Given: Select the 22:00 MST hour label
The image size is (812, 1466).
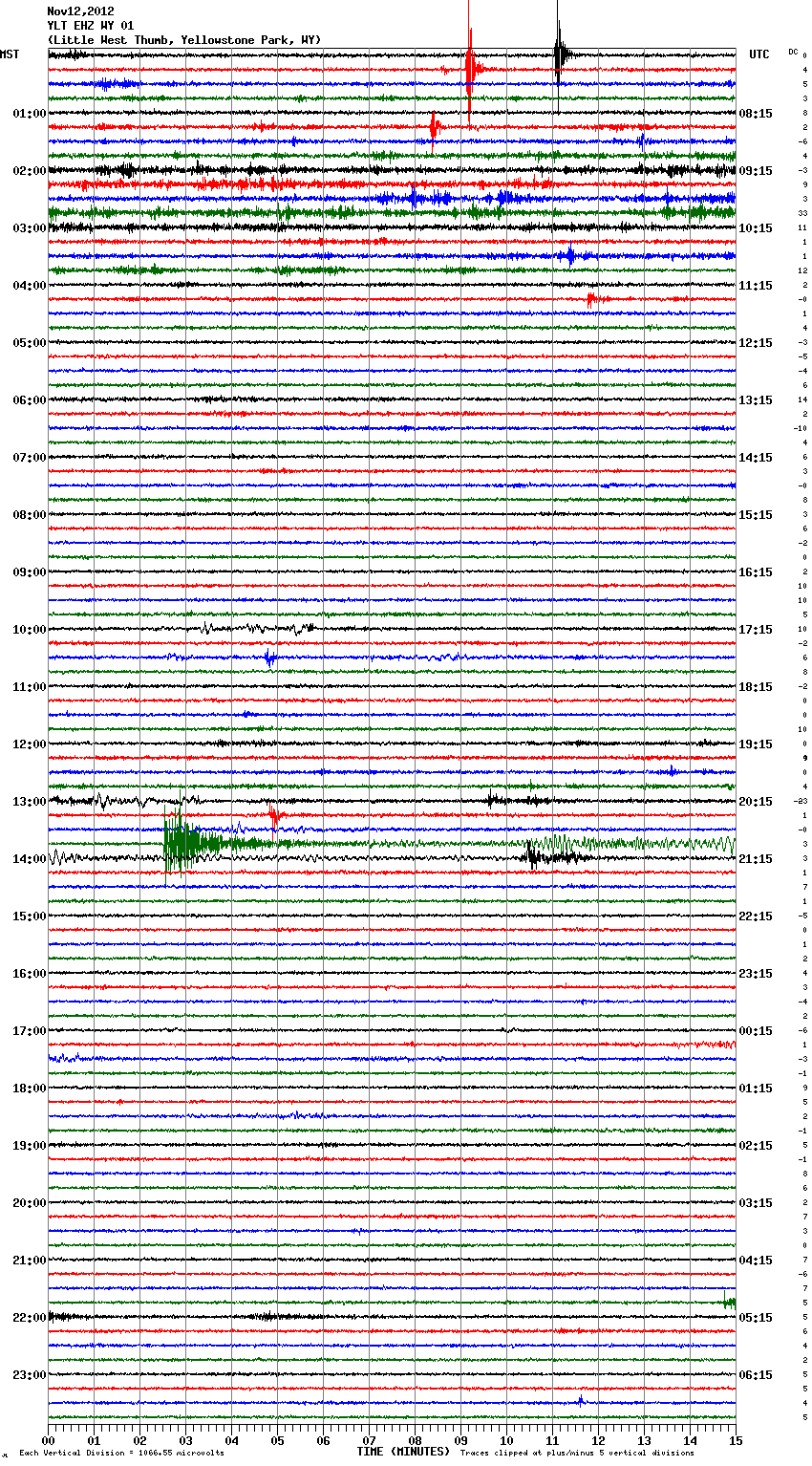Looking at the screenshot, I should 30,1318.
